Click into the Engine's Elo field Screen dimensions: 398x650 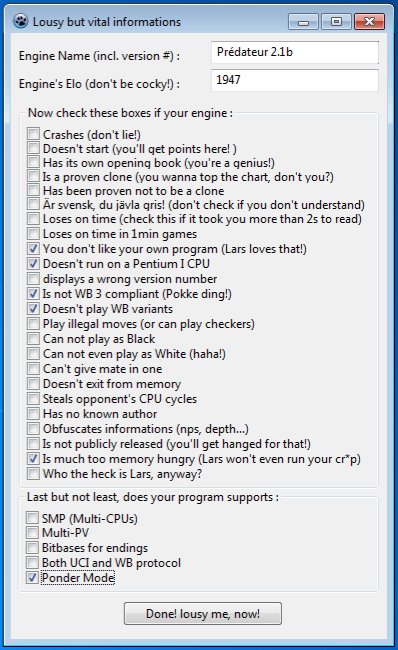click(x=295, y=80)
